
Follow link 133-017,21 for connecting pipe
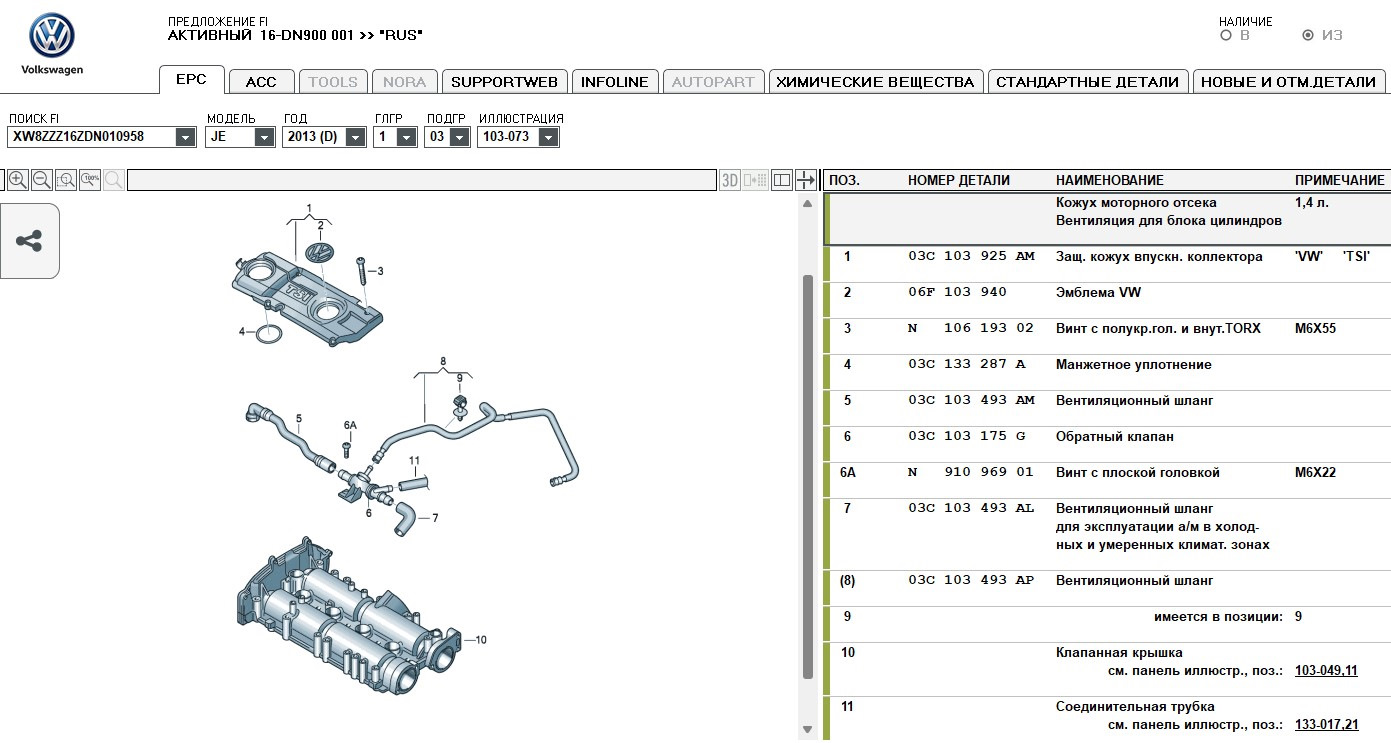tap(1326, 725)
